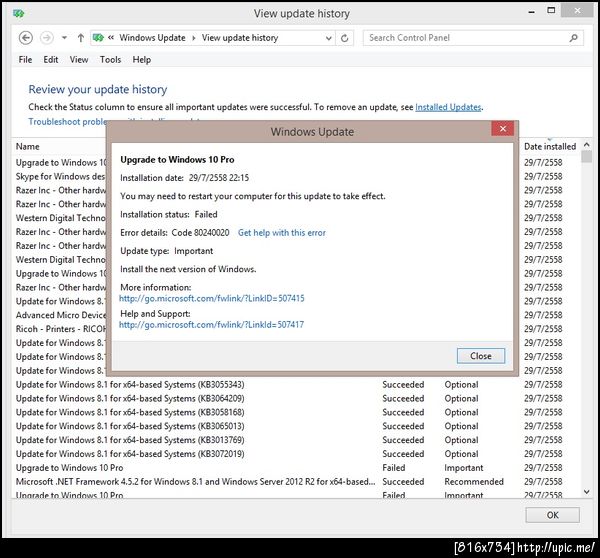This screenshot has height=558, width=600.
Task: Click the arrow after Windows Update breadcrumb
Action: click(194, 38)
